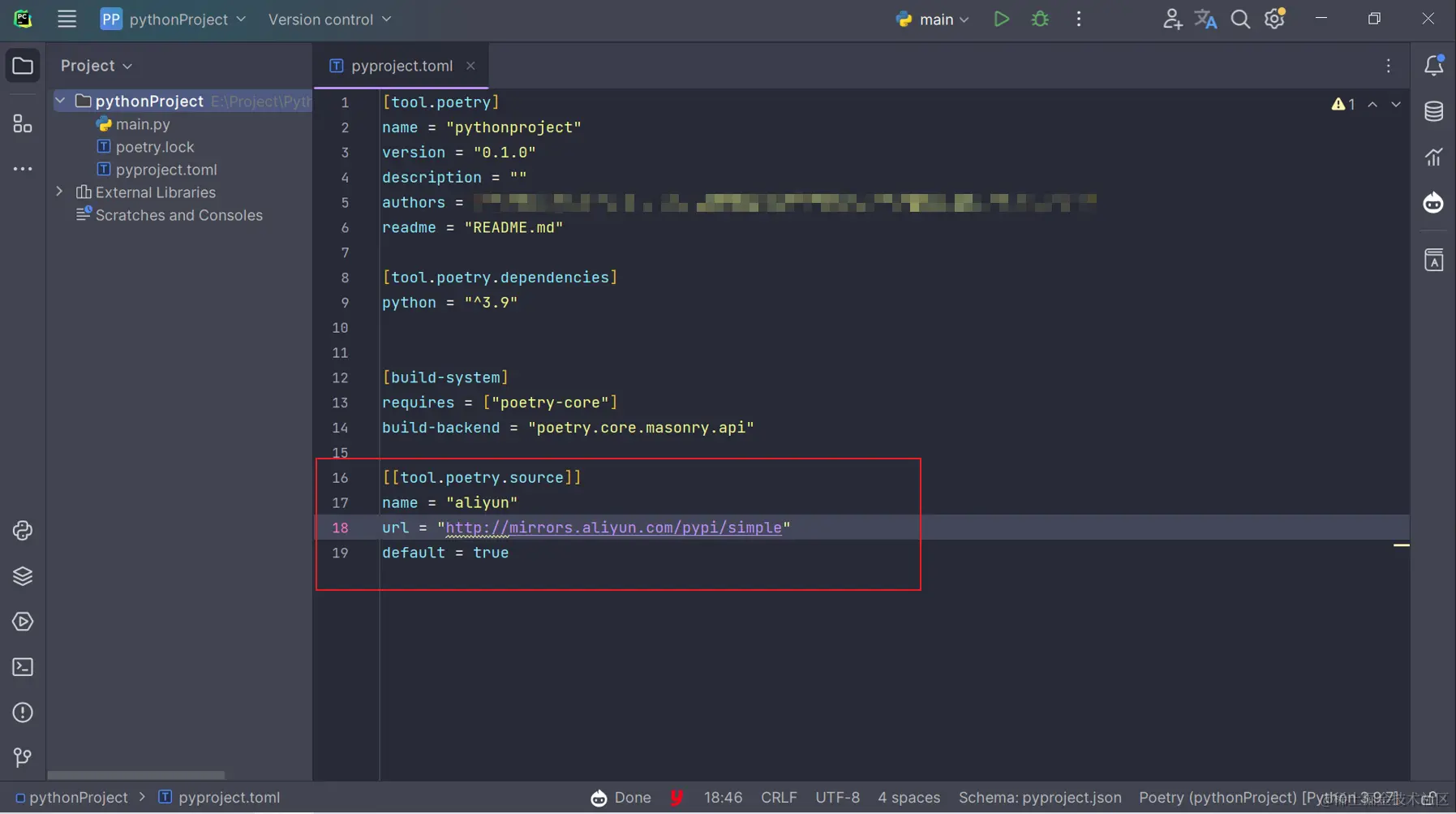Change CRLF line separator
1456x814 pixels.
[x=779, y=798]
